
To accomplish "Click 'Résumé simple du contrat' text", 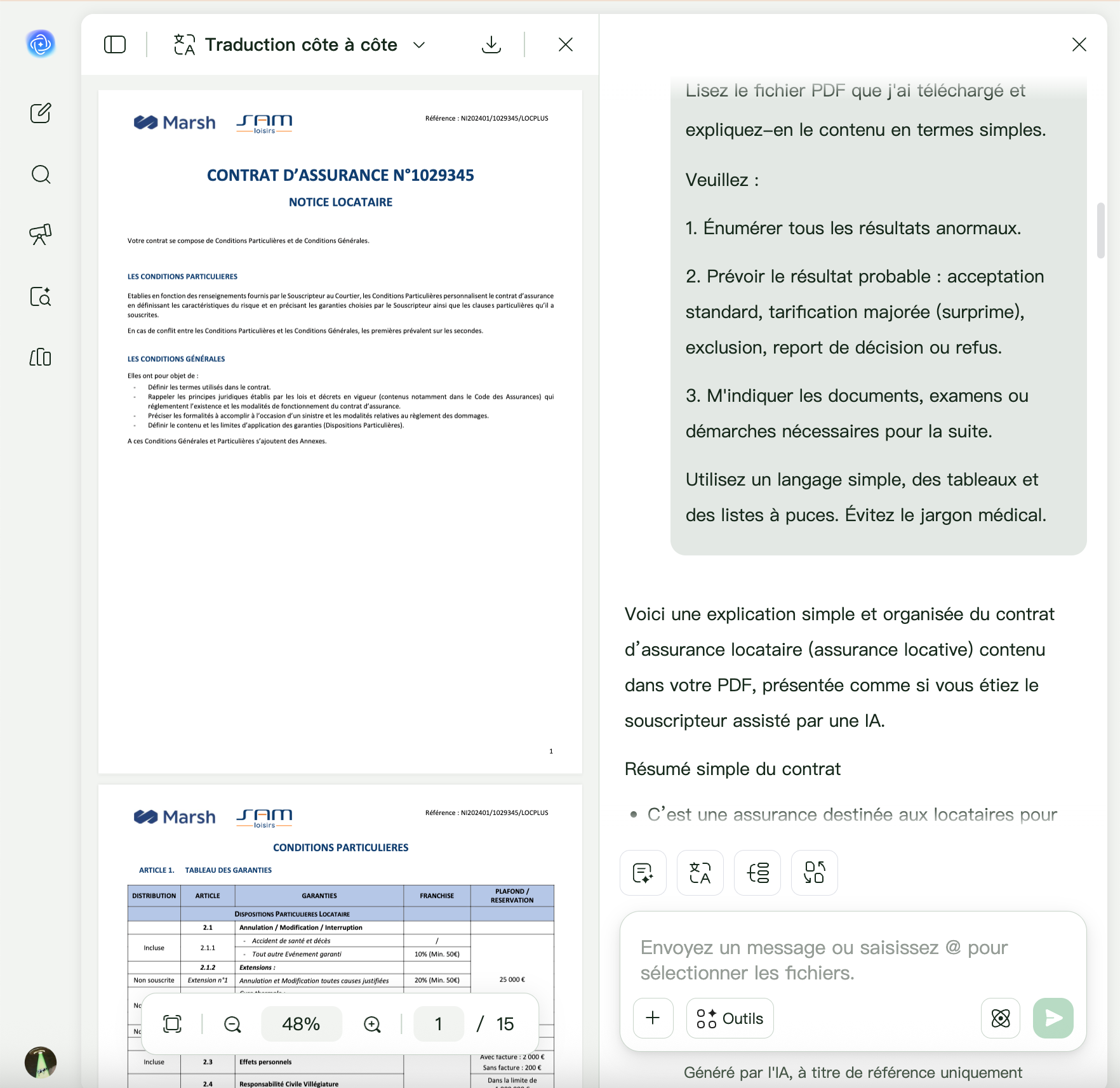I will (x=732, y=769).
